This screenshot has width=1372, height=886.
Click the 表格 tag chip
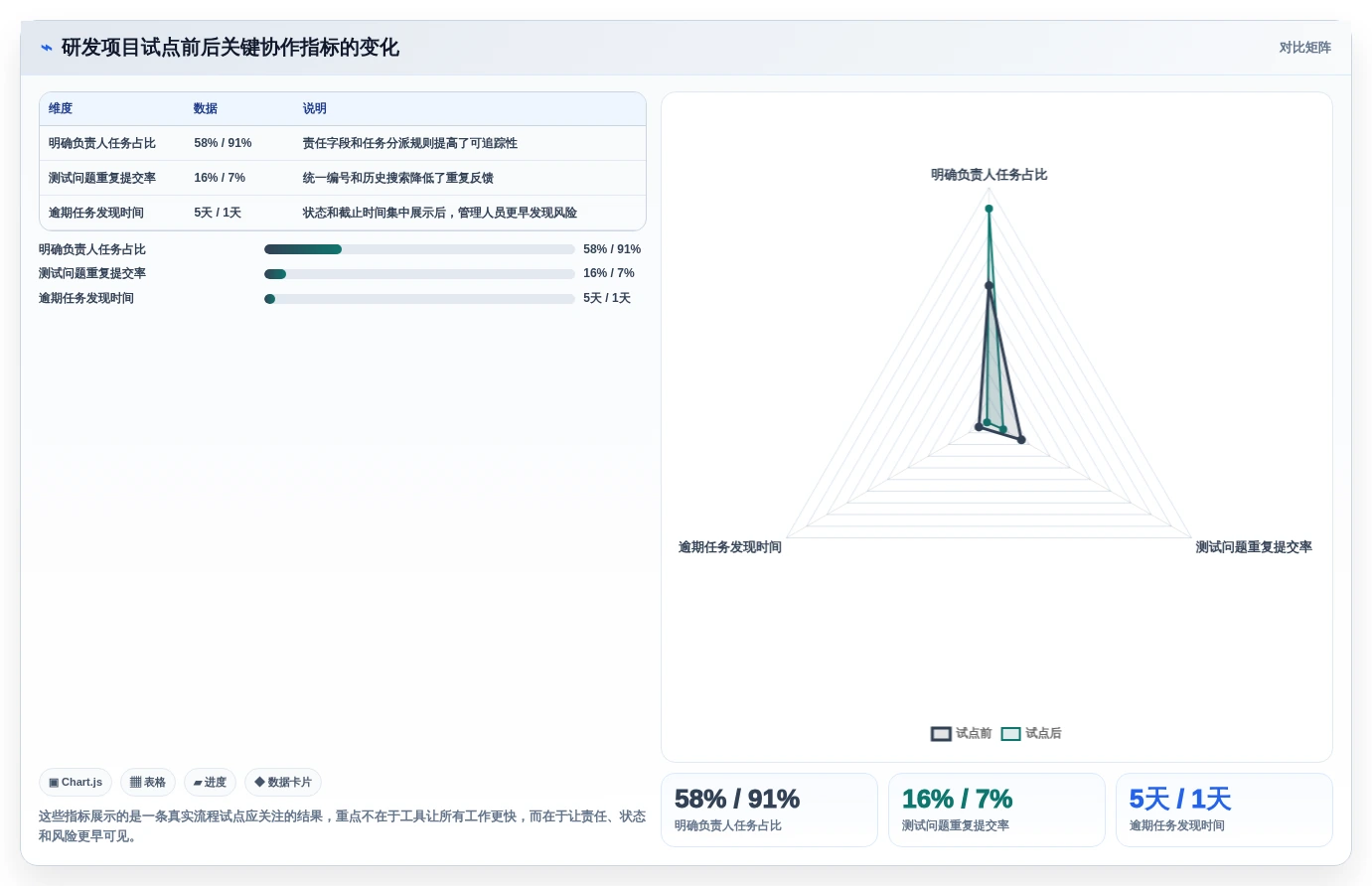pyautogui.click(x=148, y=783)
